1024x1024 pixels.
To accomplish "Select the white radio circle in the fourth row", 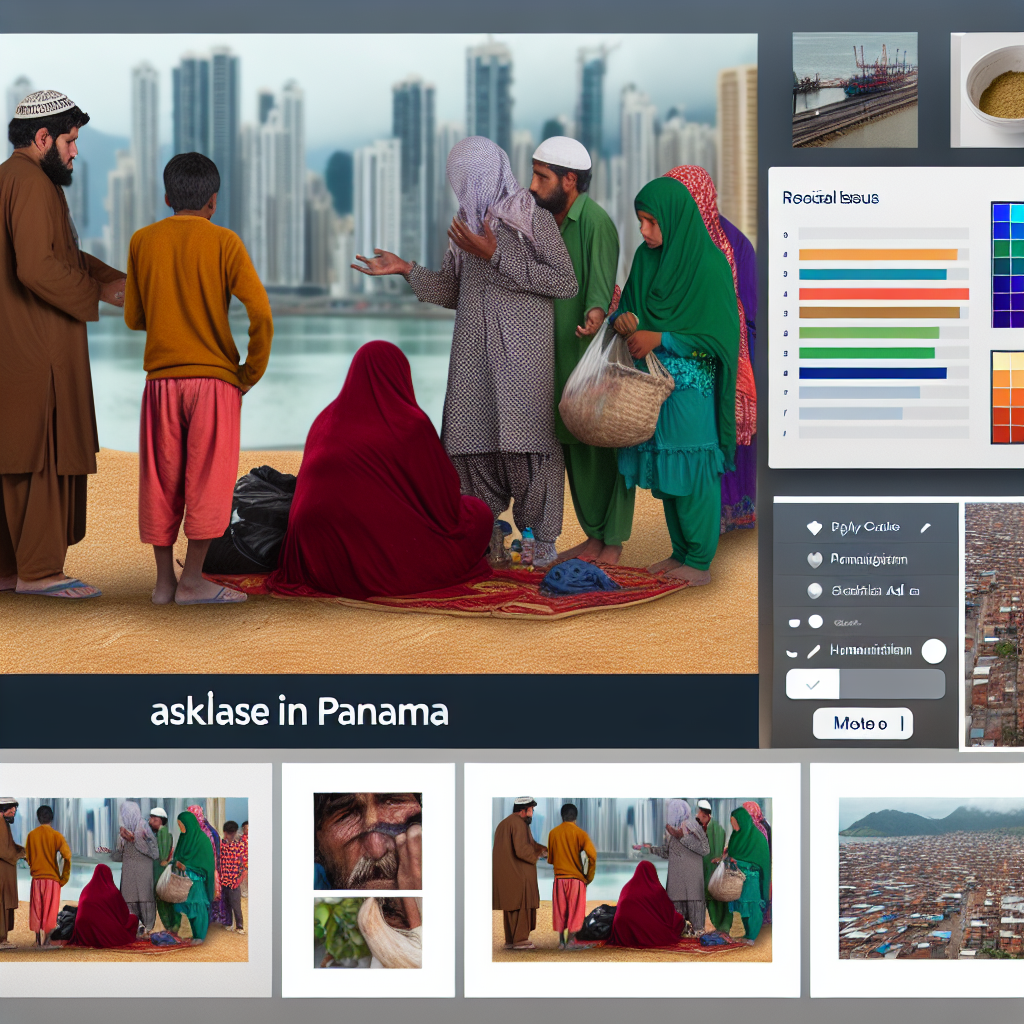I will [815, 621].
